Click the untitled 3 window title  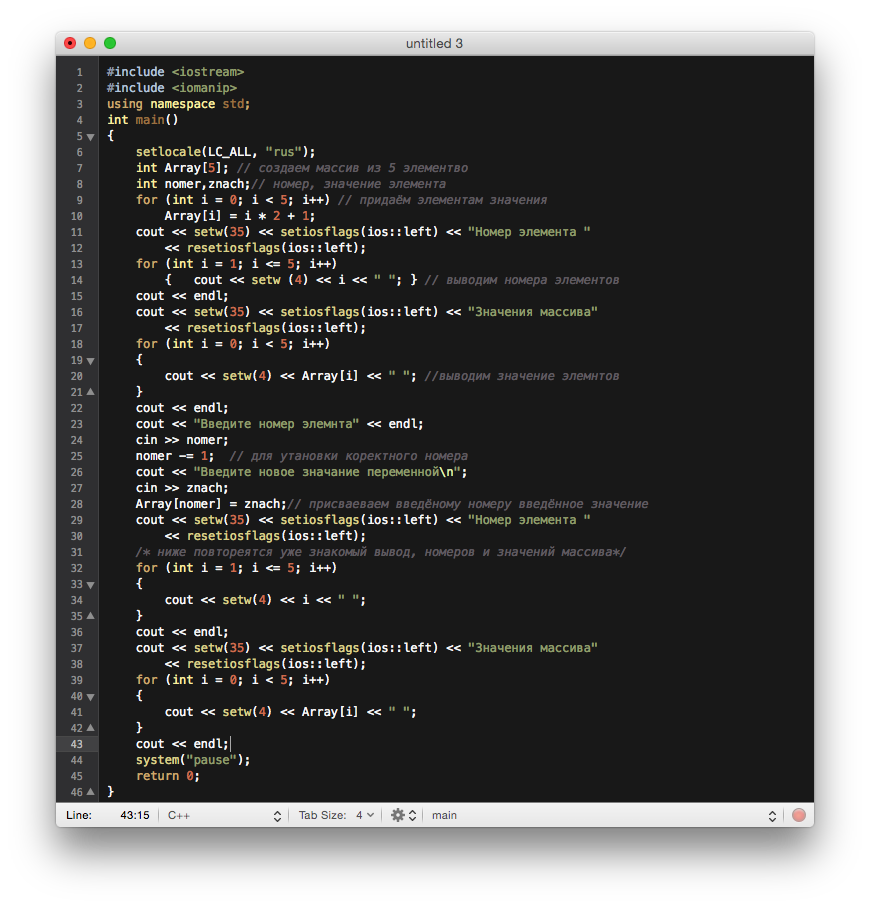point(434,43)
